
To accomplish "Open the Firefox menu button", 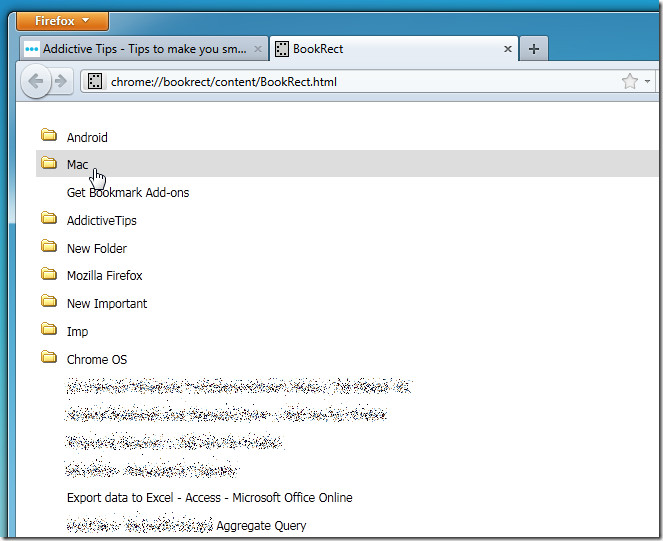I will 63,21.
